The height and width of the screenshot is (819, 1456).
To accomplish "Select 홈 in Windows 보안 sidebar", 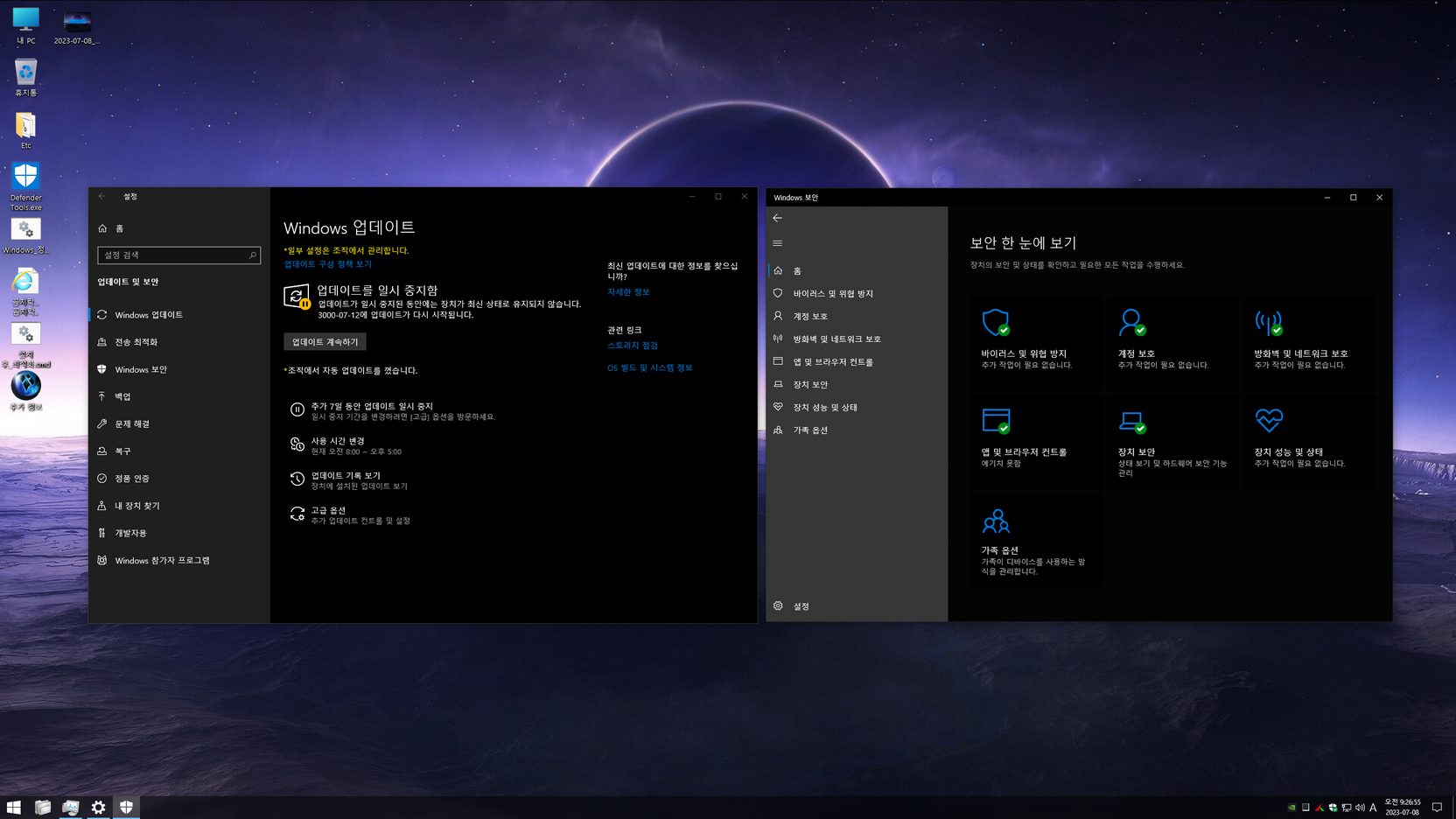I will click(x=857, y=270).
